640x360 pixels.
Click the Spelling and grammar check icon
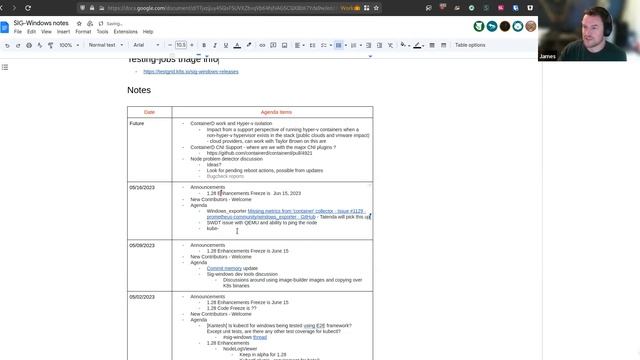click(x=40, y=45)
